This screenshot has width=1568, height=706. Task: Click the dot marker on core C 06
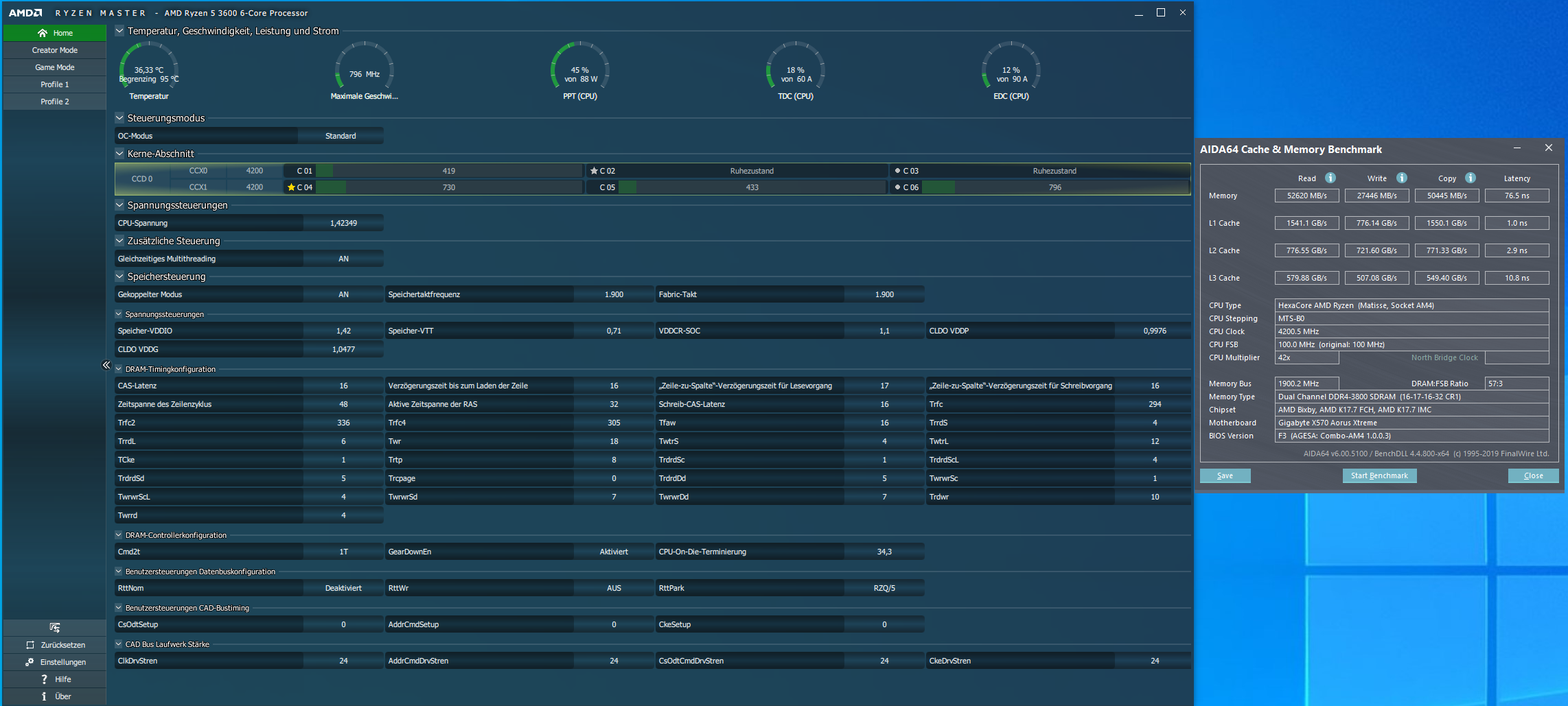click(x=897, y=187)
